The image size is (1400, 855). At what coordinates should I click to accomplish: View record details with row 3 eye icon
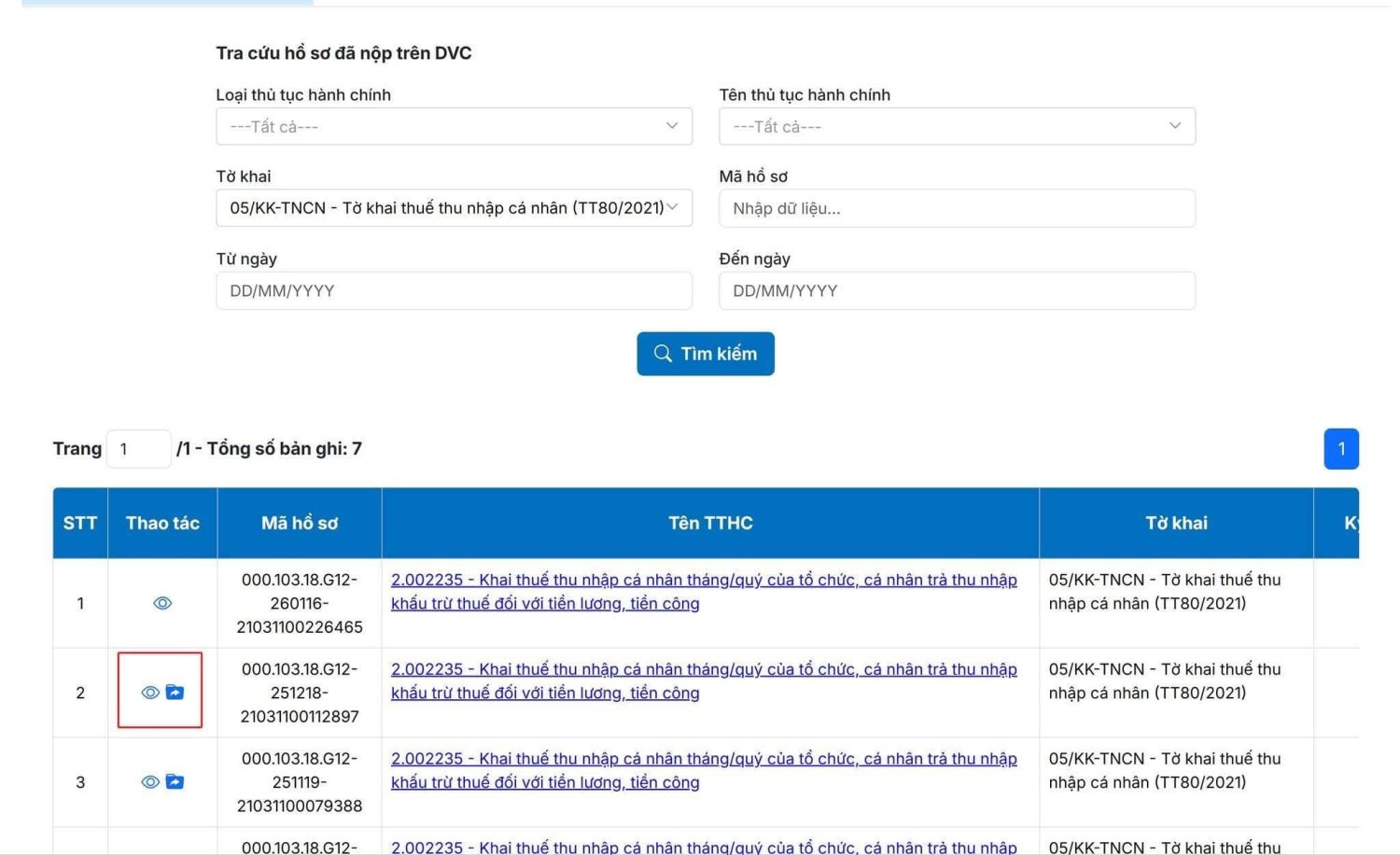tap(149, 782)
